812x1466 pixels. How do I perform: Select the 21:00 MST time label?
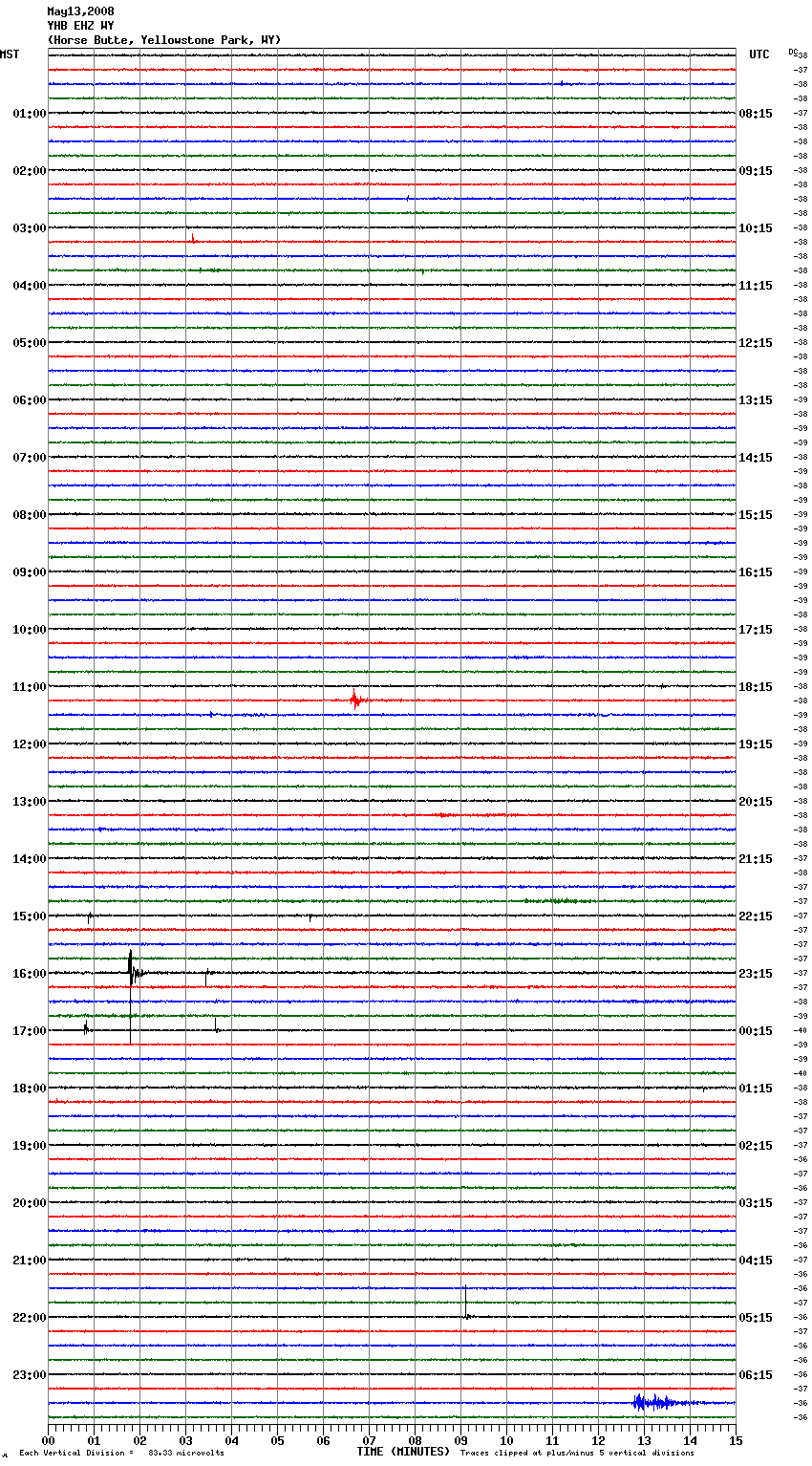pos(30,1261)
